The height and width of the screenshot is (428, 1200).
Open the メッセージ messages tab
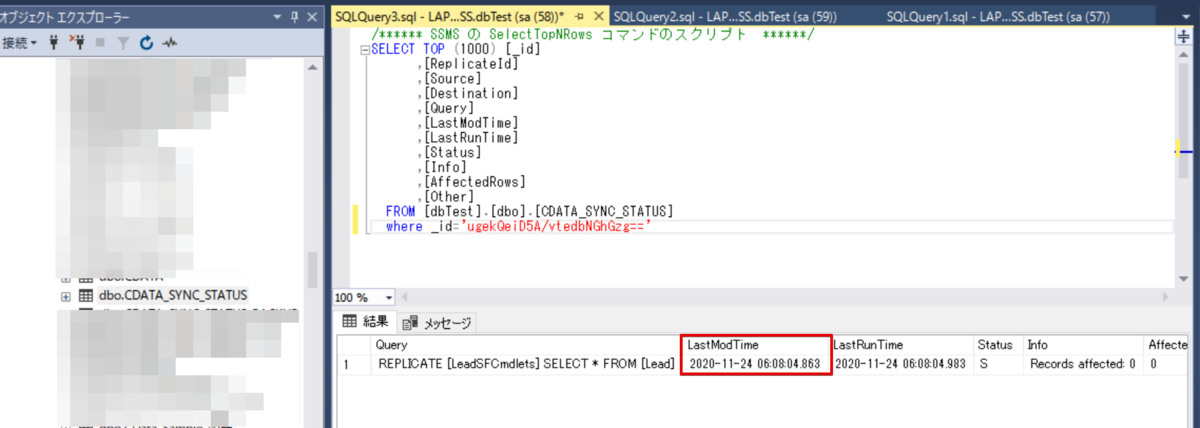pos(437,322)
